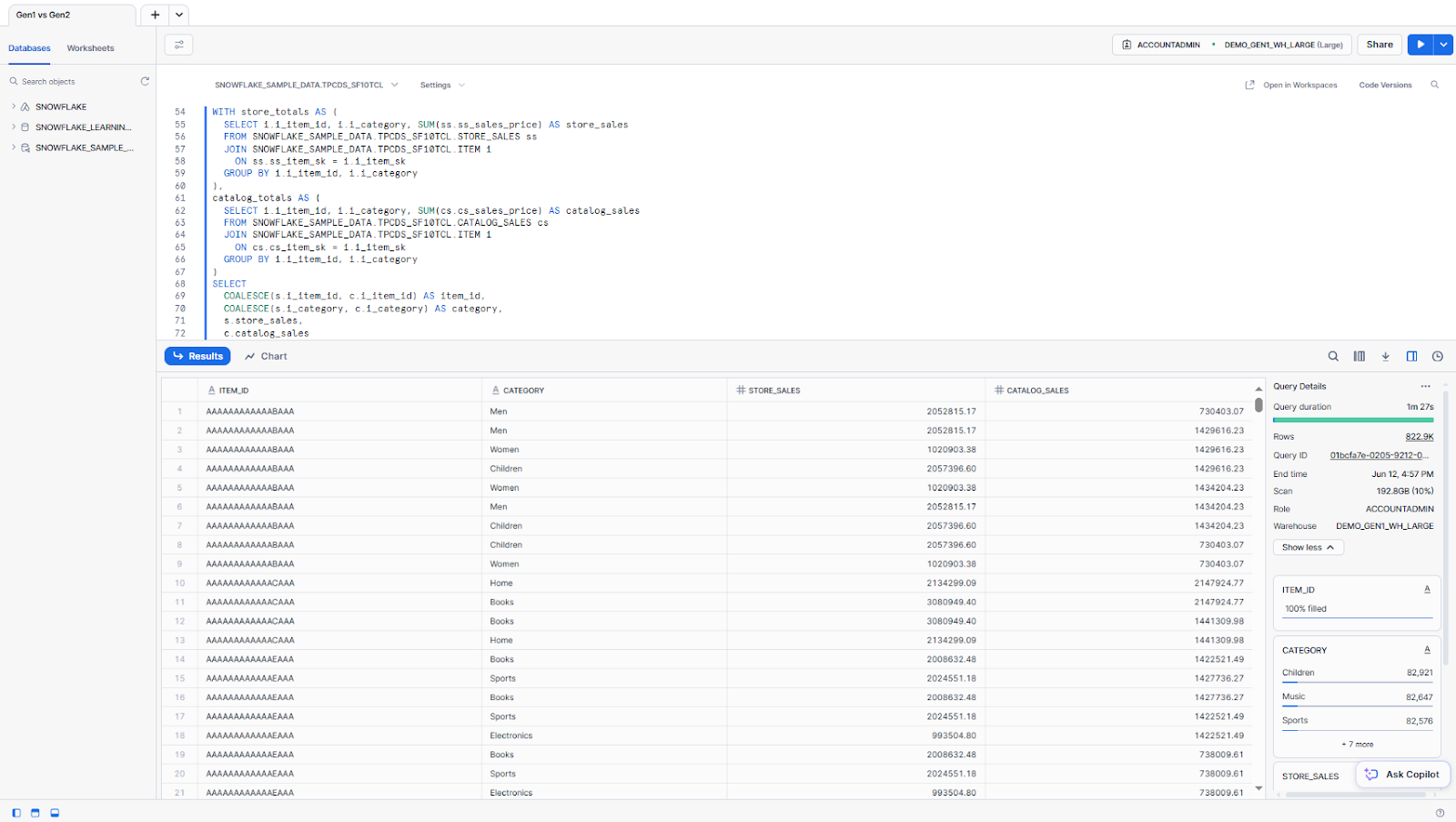Open the Query ID link

(1379, 455)
